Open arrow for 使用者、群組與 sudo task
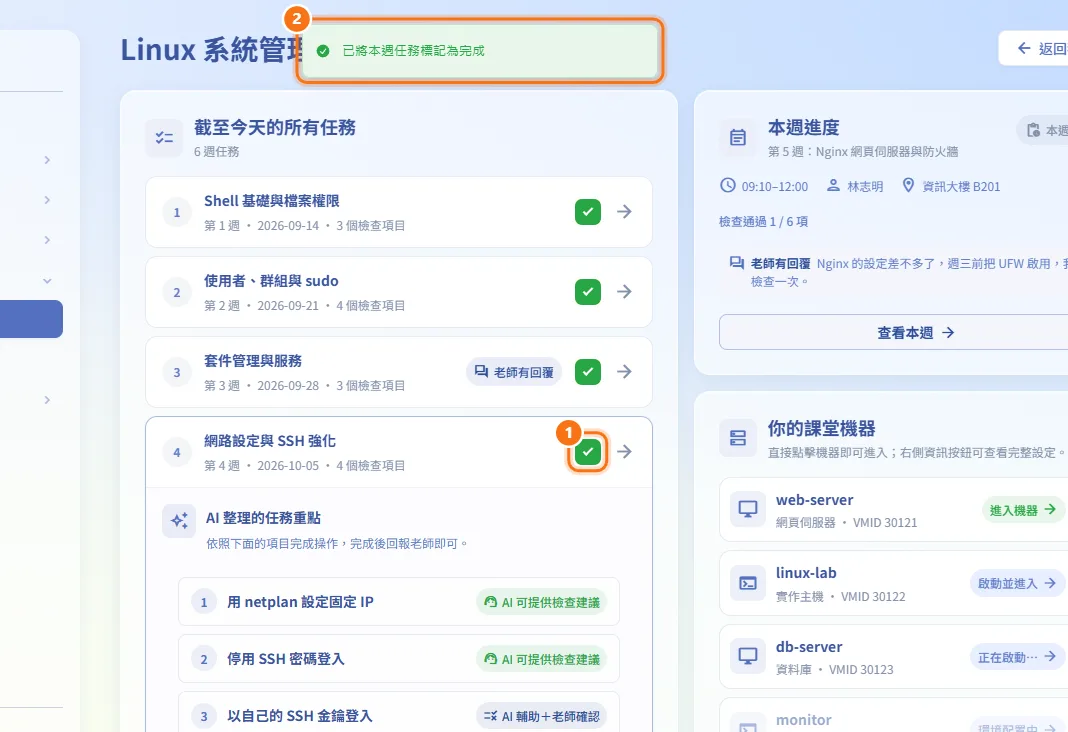The width and height of the screenshot is (1068, 732). pyautogui.click(x=625, y=291)
